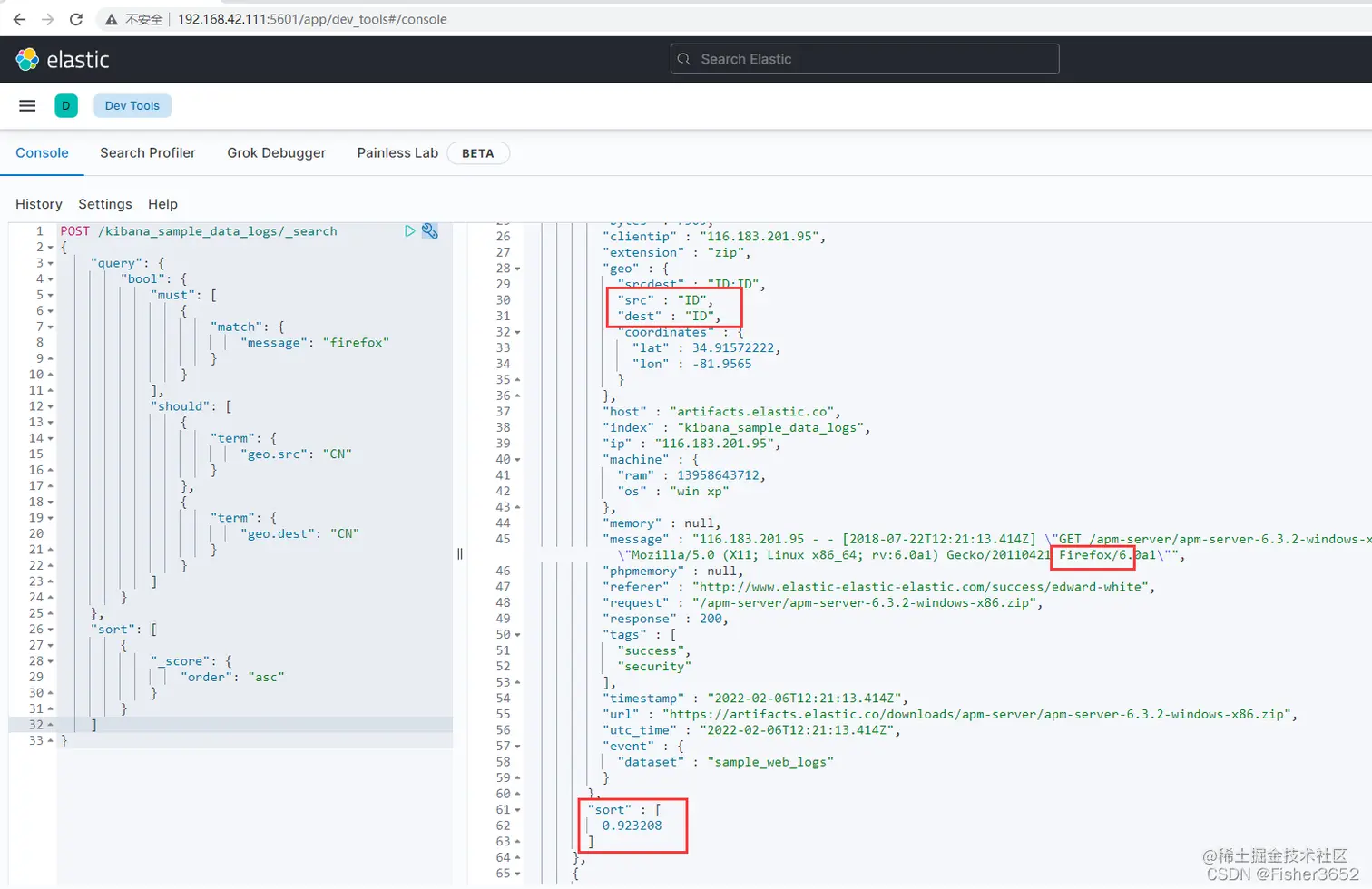Collapse the "term" block at line 19
The image size is (1372, 889).
click(x=50, y=518)
